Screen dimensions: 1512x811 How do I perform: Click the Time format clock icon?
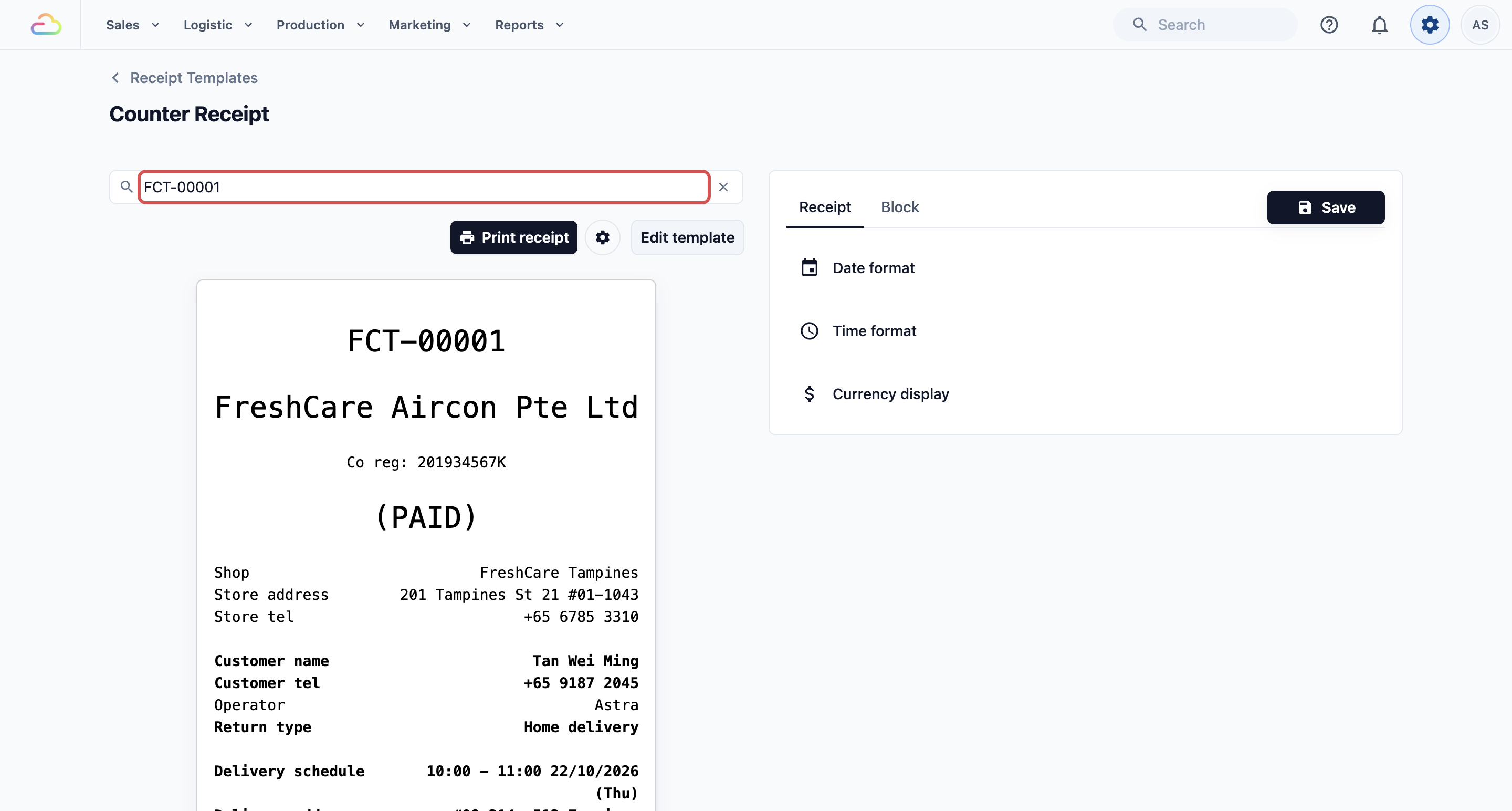810,330
